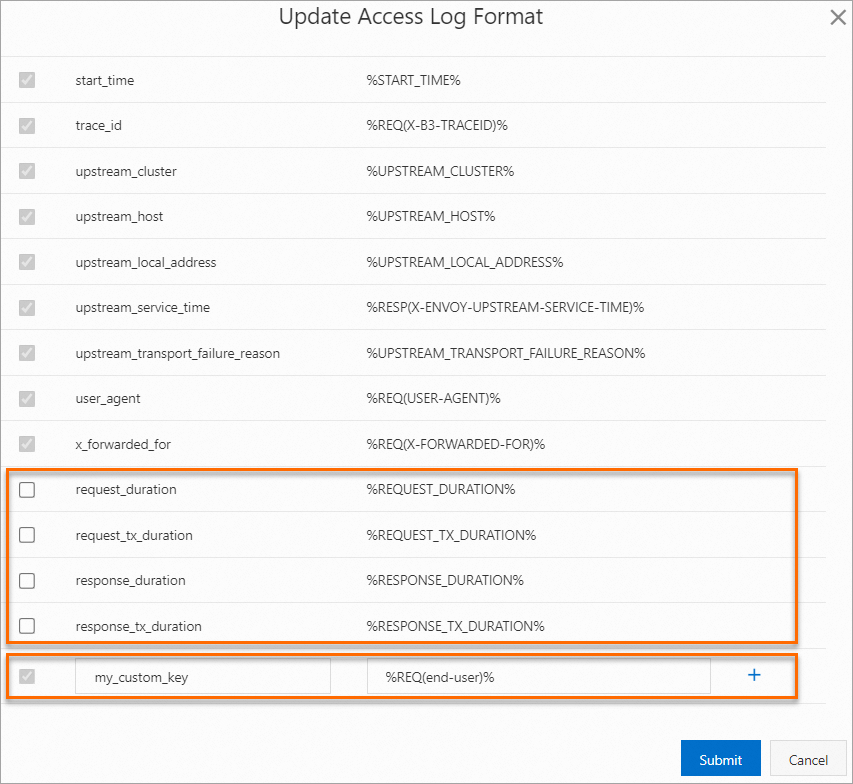The height and width of the screenshot is (784, 853).
Task: Select the user_agent field name
Action: tap(108, 399)
